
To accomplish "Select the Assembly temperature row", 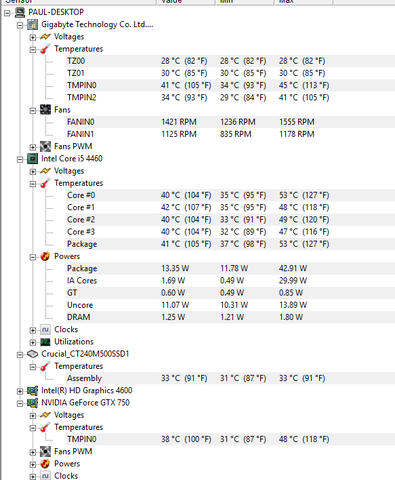I will point(230,378).
